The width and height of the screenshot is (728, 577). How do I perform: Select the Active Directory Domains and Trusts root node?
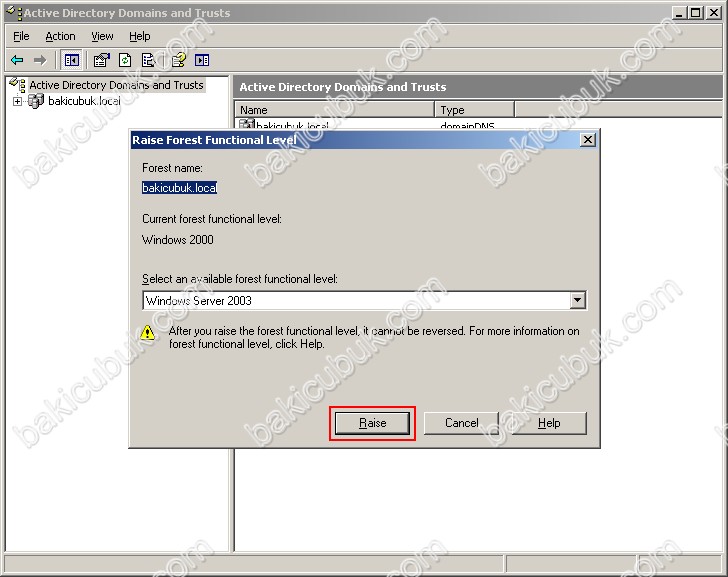point(115,85)
